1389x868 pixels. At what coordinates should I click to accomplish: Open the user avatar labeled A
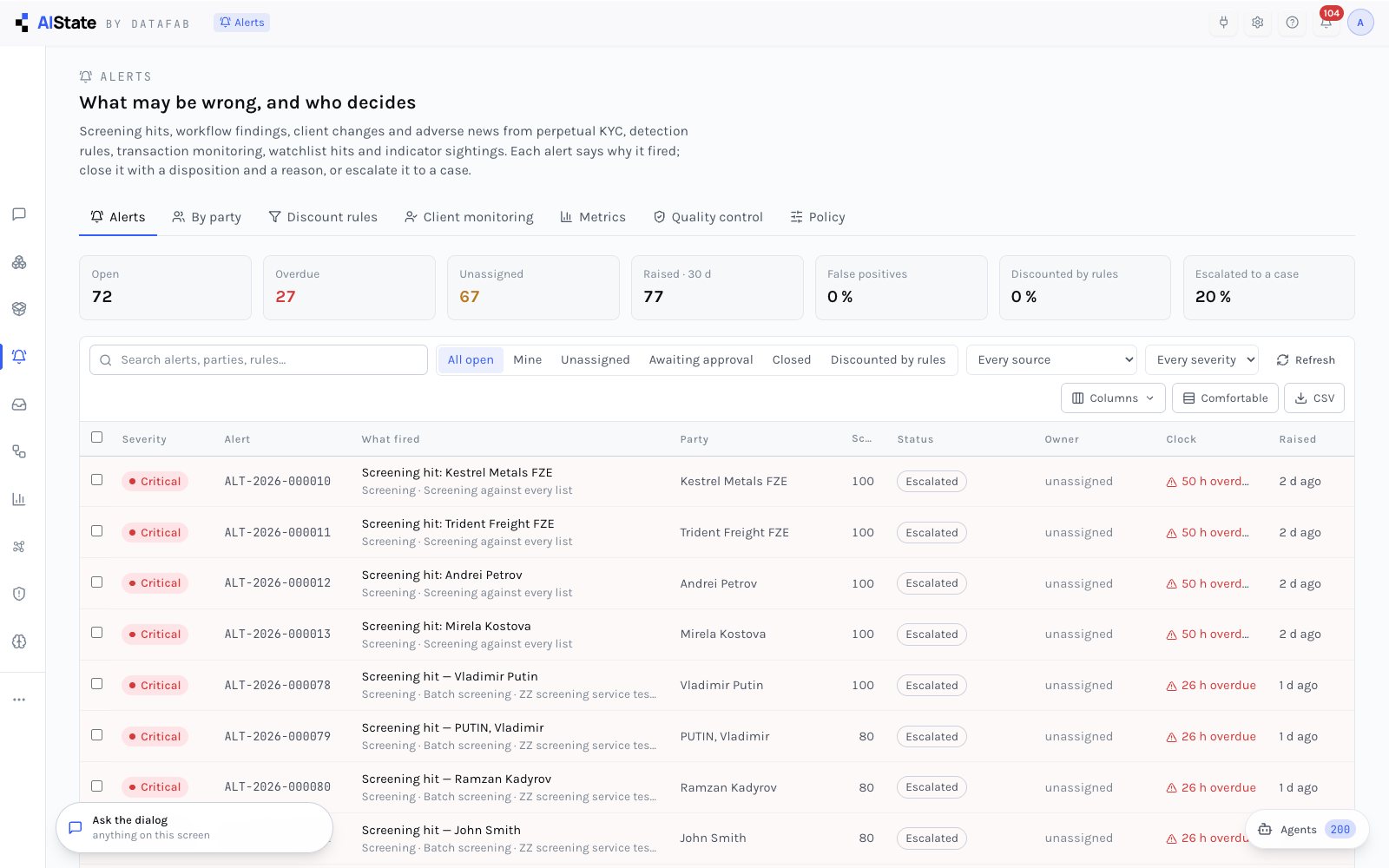(x=1360, y=23)
